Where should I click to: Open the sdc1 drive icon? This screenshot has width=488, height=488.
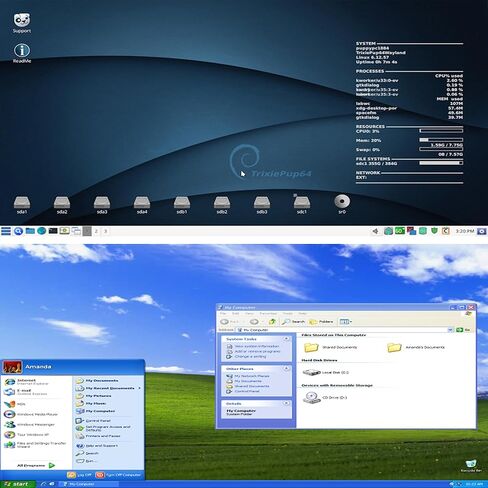tap(302, 205)
